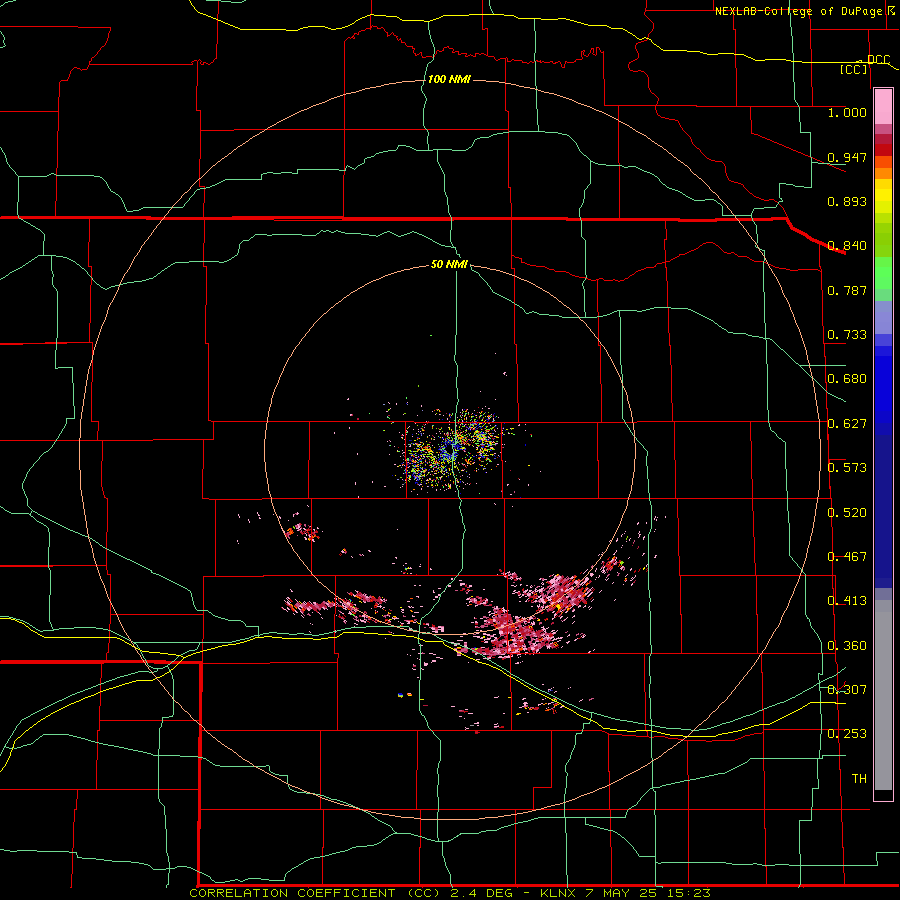
Task: Click the 0.467 color scale value
Action: click(x=847, y=557)
